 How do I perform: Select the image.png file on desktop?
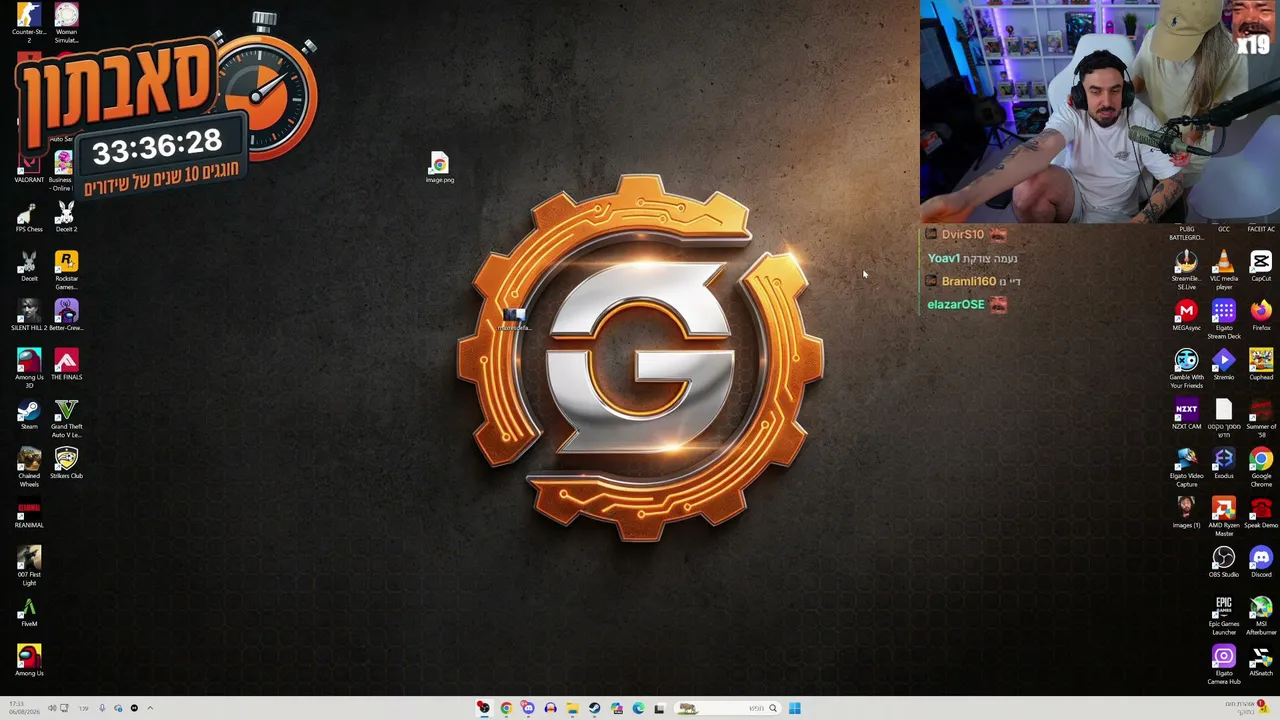pyautogui.click(x=440, y=167)
